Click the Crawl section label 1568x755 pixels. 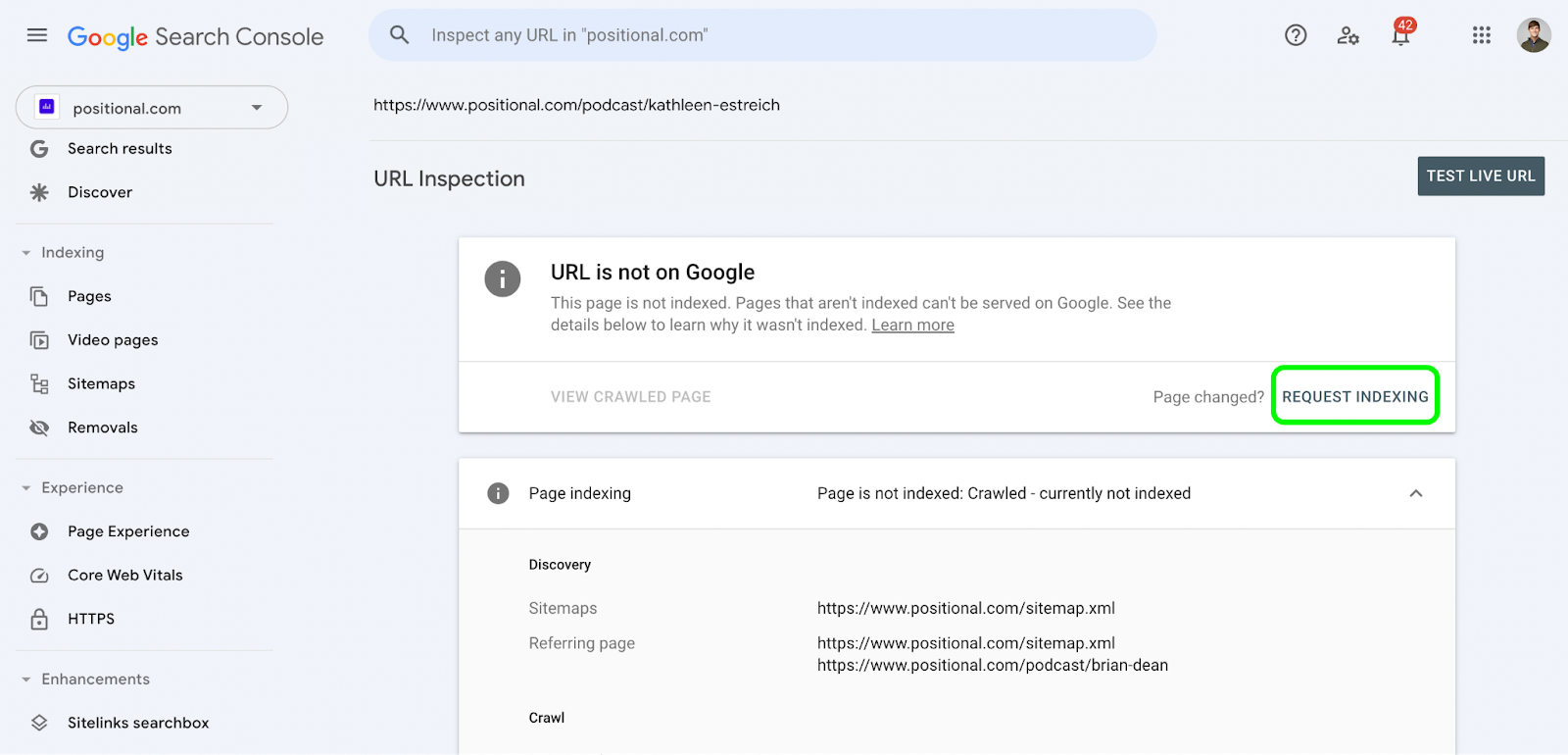pos(547,718)
